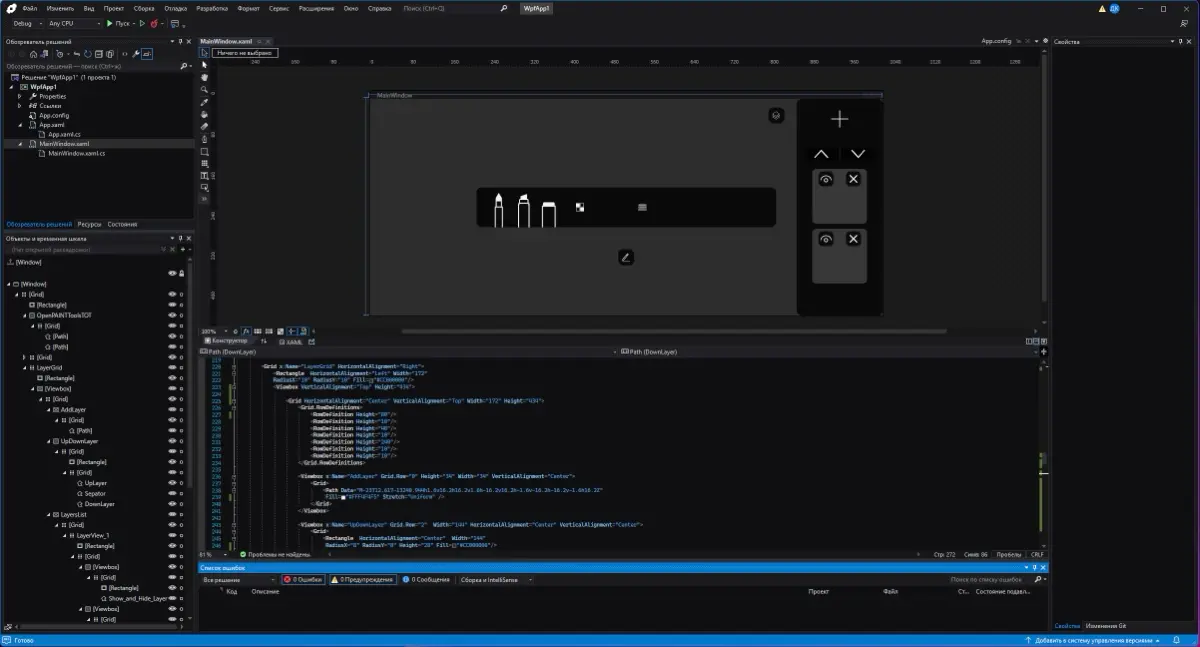Click the checkered color swatch in the paint toolbar
Screen dimensions: 1200x647
point(579,207)
